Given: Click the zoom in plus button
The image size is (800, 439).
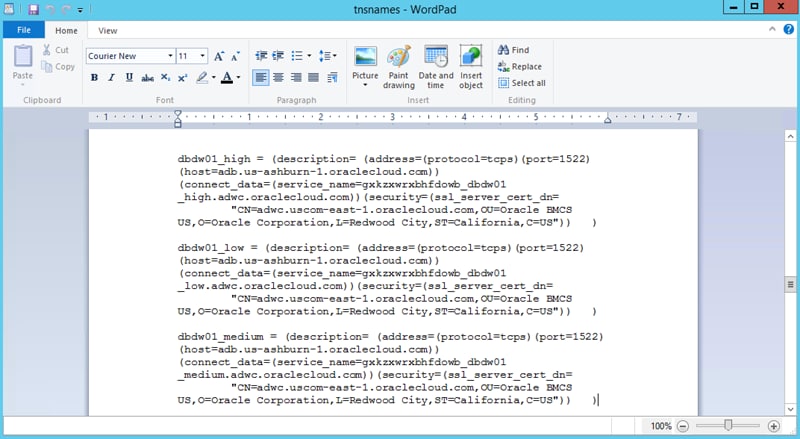Looking at the screenshot, I should [x=773, y=426].
